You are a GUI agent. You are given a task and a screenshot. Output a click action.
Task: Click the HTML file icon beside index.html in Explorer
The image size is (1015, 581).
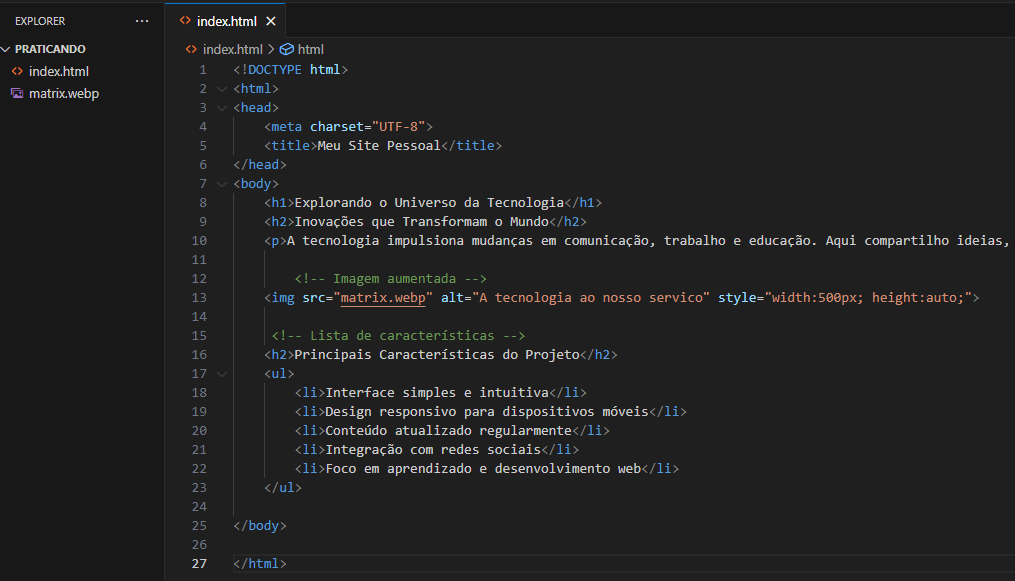[17, 71]
